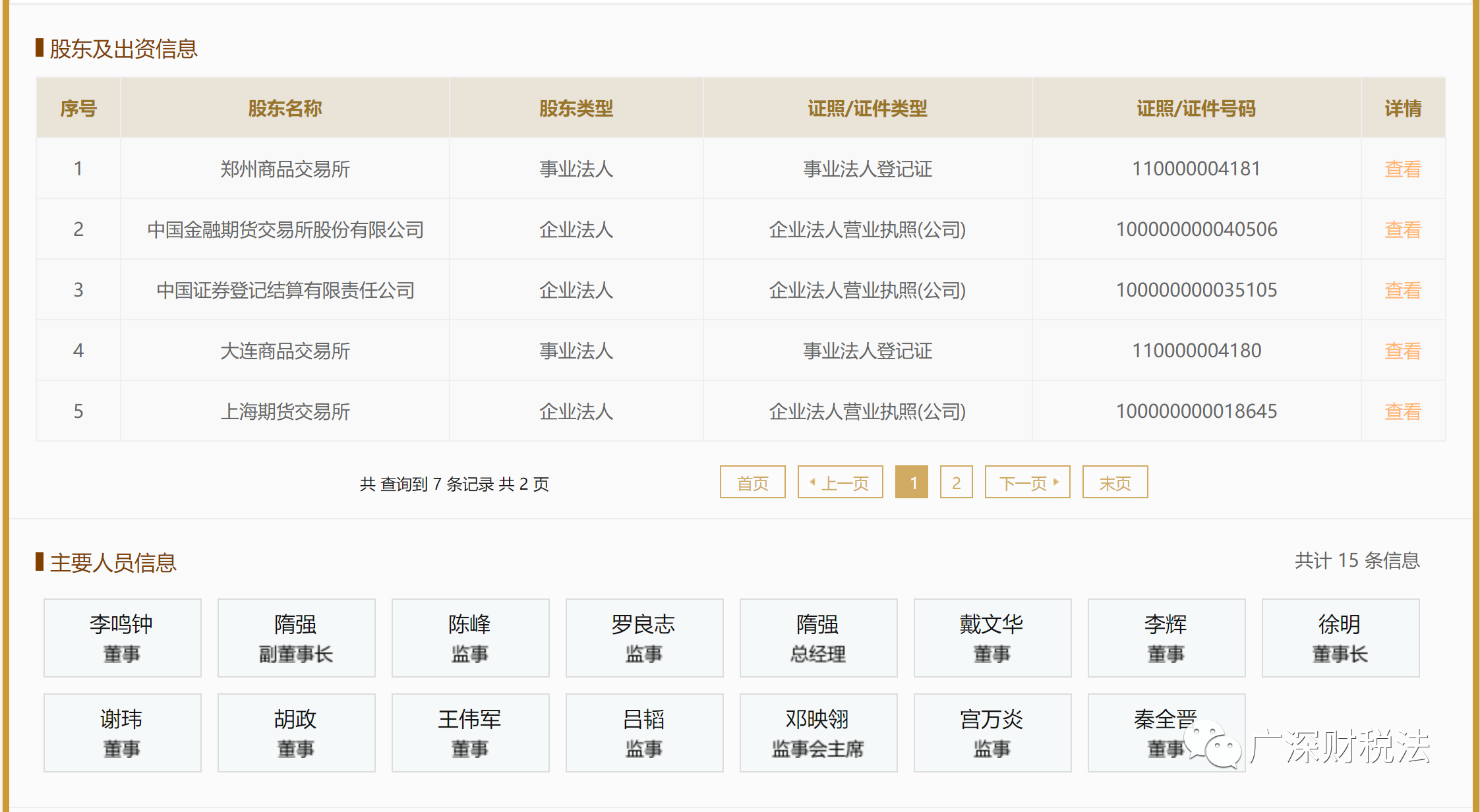
Task: Open personnel card 徐明 董事长
Action: (x=1341, y=638)
